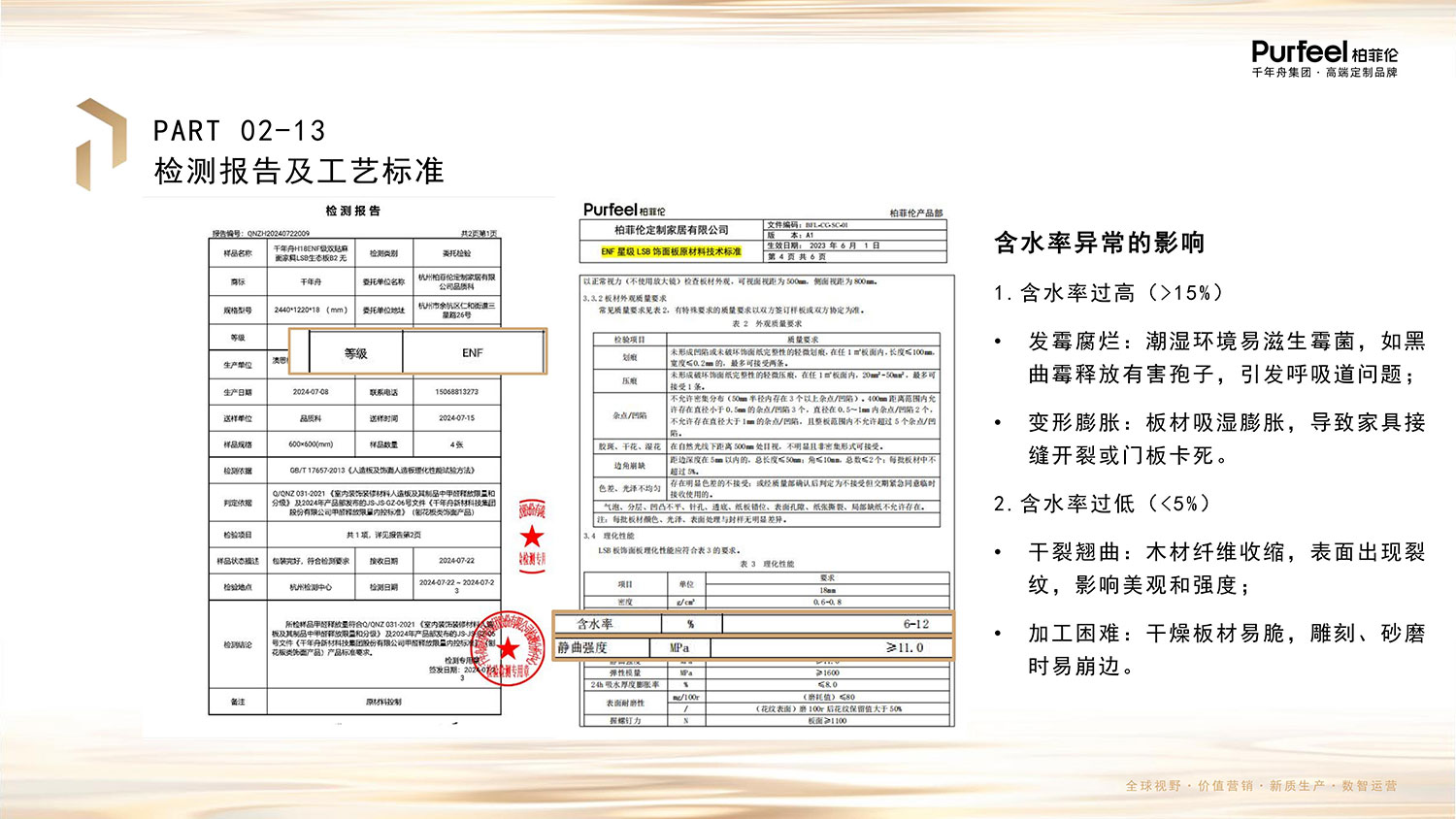Click the 杂点/凹陷 row label
This screenshot has width=1456, height=819.
630,415
